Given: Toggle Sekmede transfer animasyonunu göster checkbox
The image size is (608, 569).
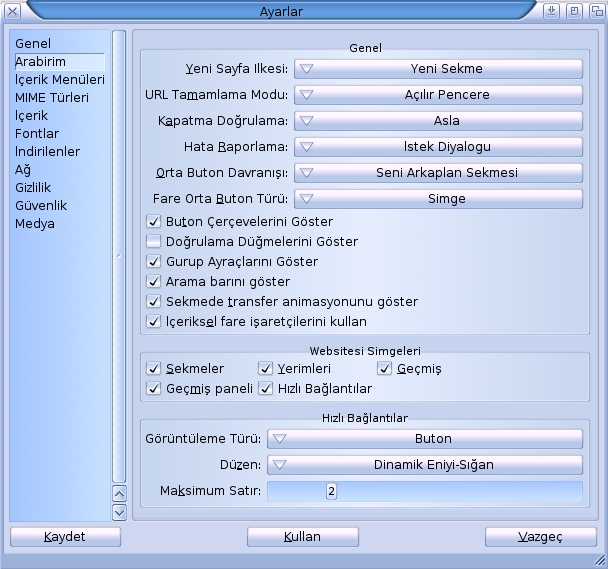Looking at the screenshot, I should pos(154,301).
